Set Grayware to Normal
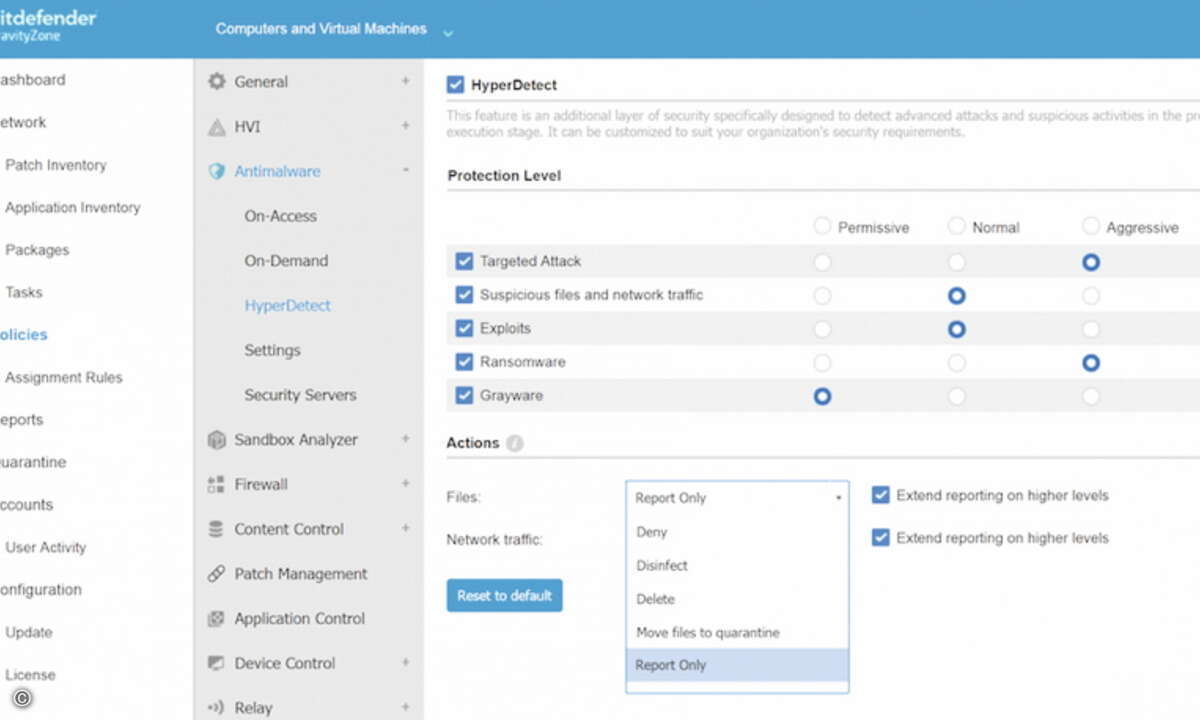Viewport: 1200px width, 720px height. [957, 396]
